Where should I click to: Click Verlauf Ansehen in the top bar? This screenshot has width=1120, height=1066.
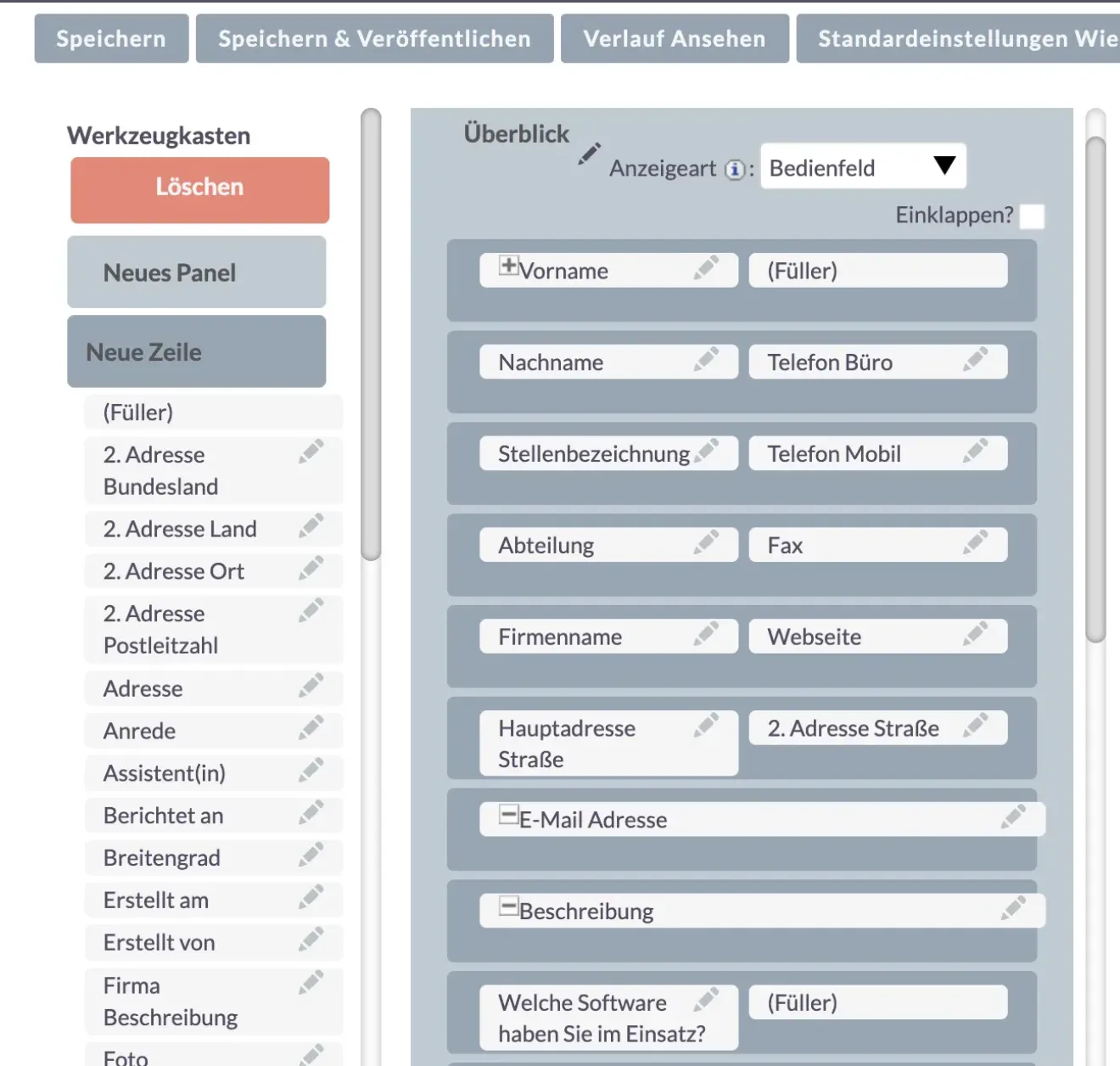click(673, 37)
